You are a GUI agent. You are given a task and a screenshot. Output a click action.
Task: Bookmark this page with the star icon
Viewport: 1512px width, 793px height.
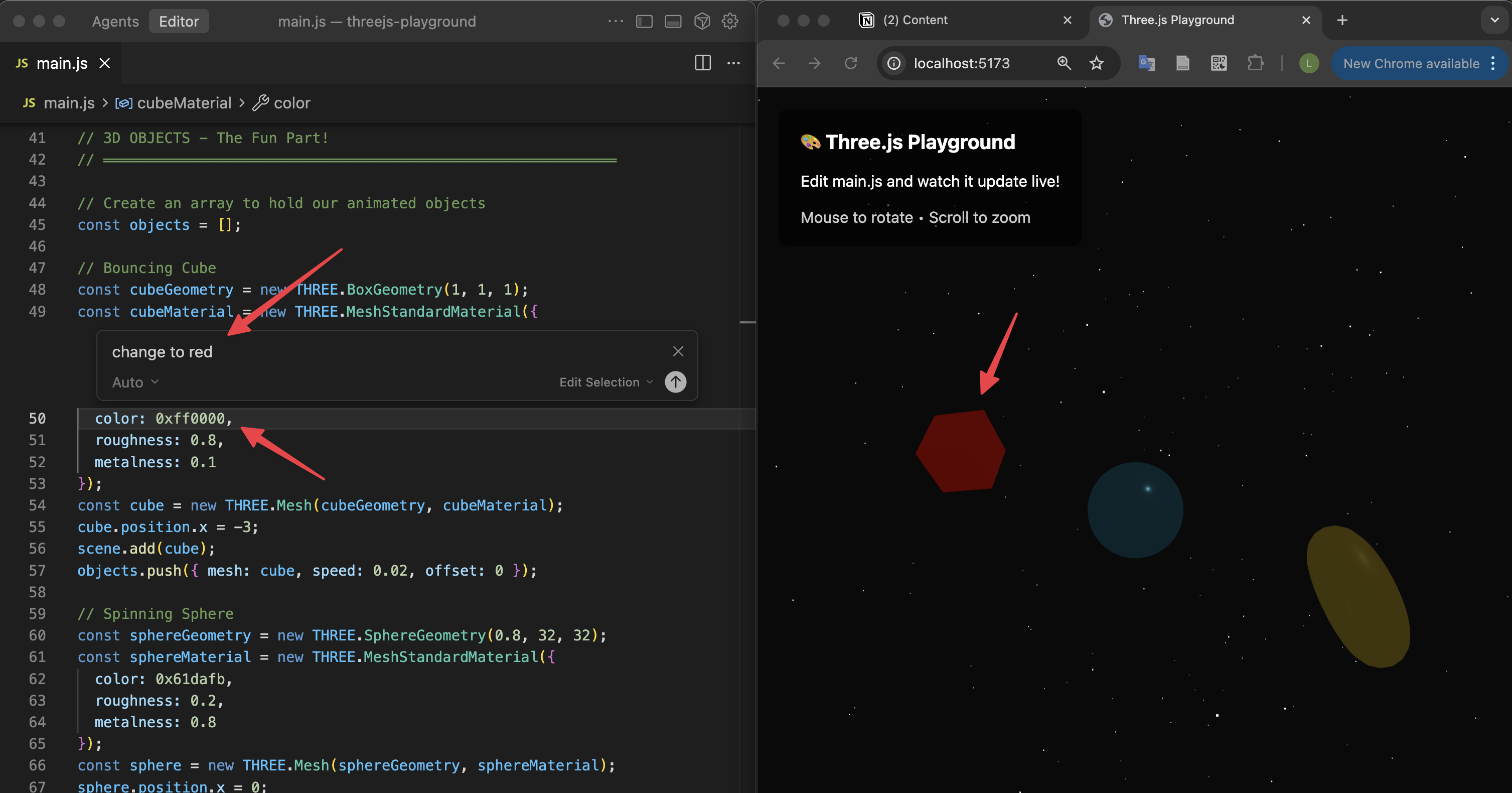1096,63
